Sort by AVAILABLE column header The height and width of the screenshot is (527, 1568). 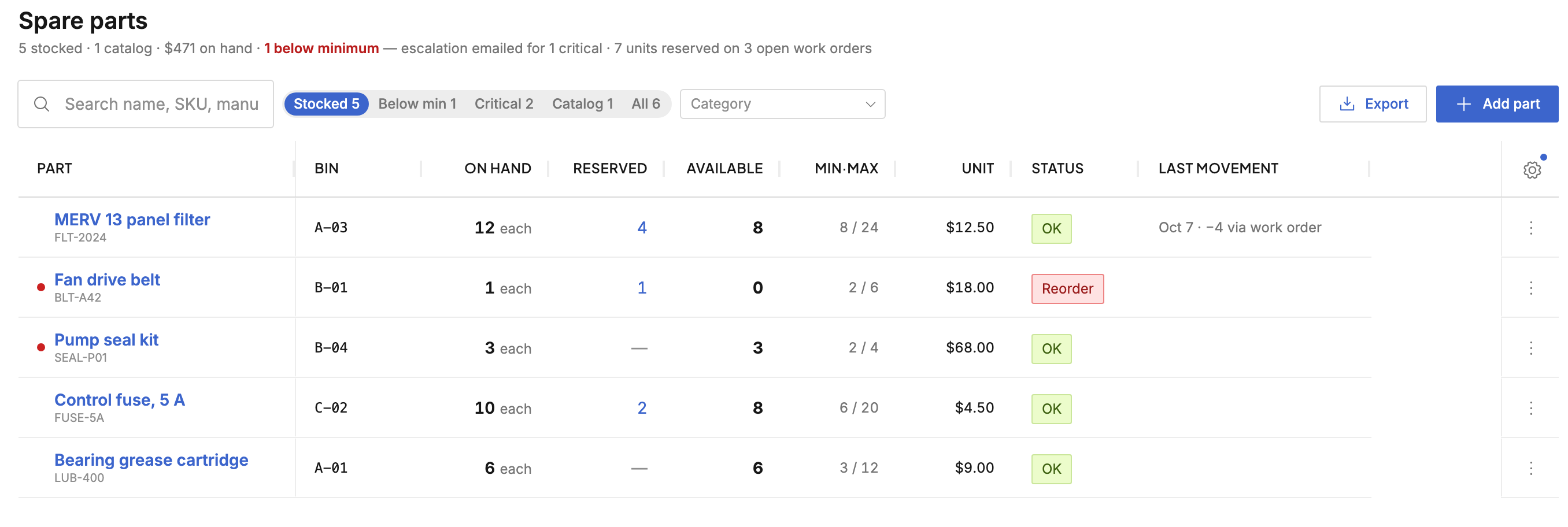(724, 169)
